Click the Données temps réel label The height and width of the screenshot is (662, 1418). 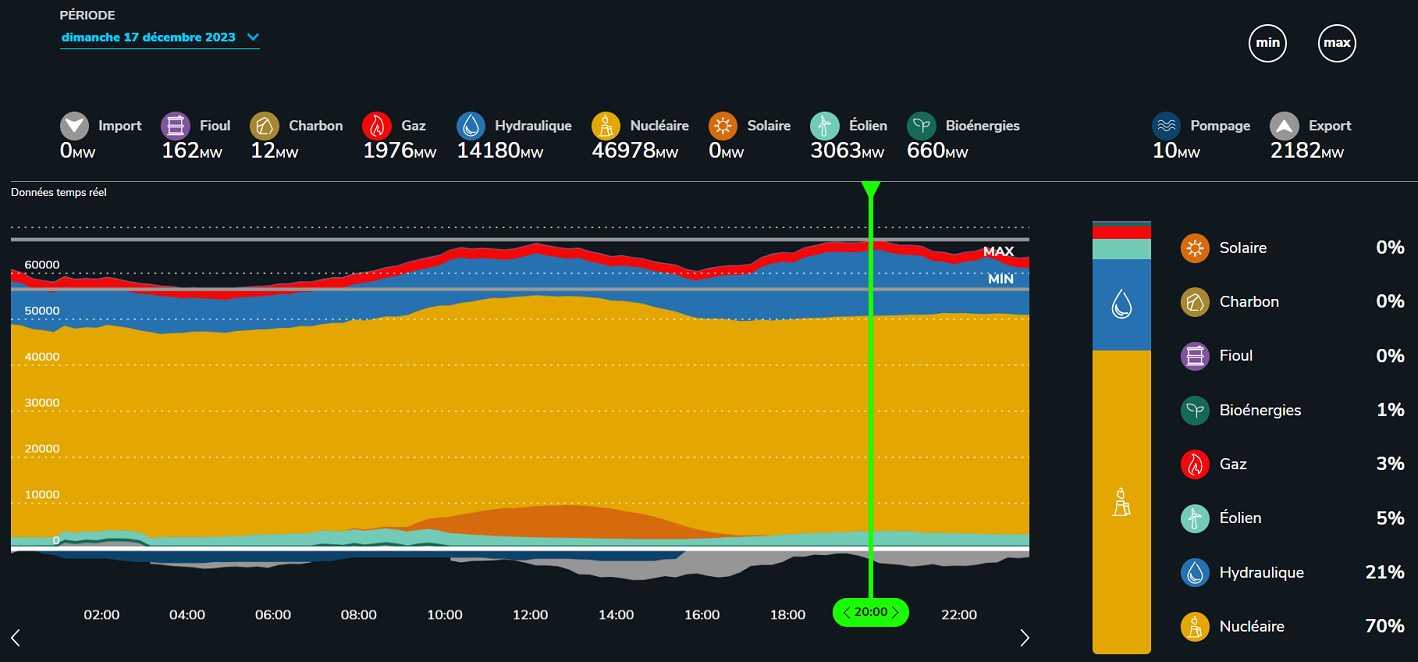(x=59, y=192)
